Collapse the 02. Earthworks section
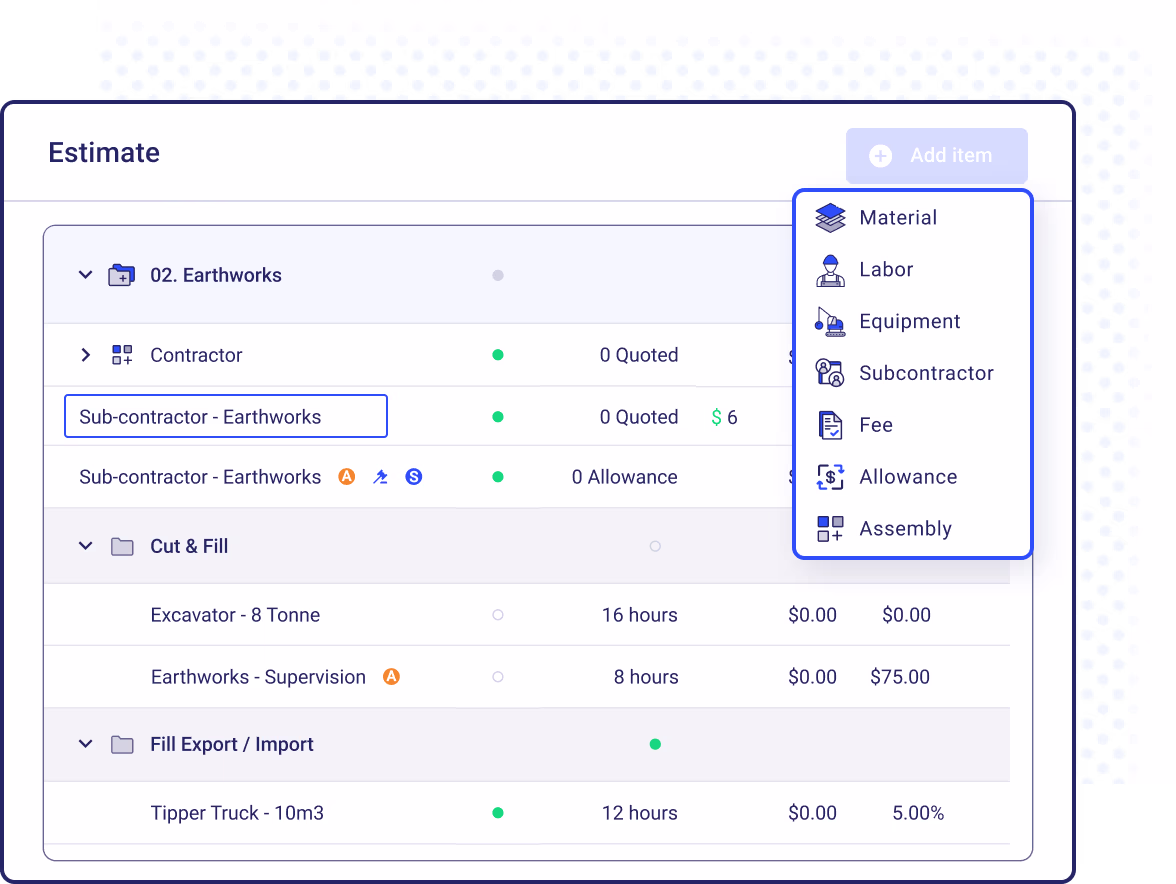Screen dimensions: 1176x884 click(x=86, y=275)
